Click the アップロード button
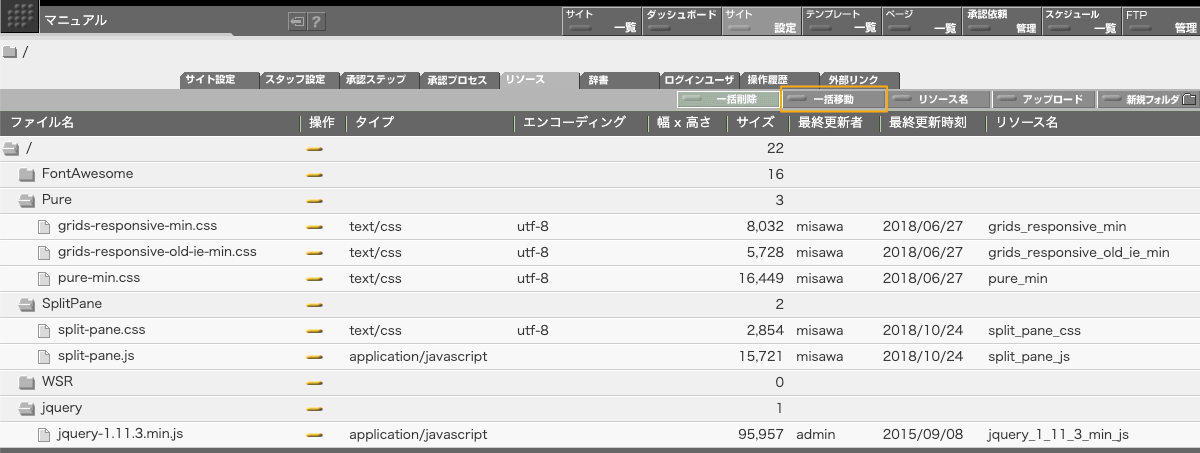 1045,100
